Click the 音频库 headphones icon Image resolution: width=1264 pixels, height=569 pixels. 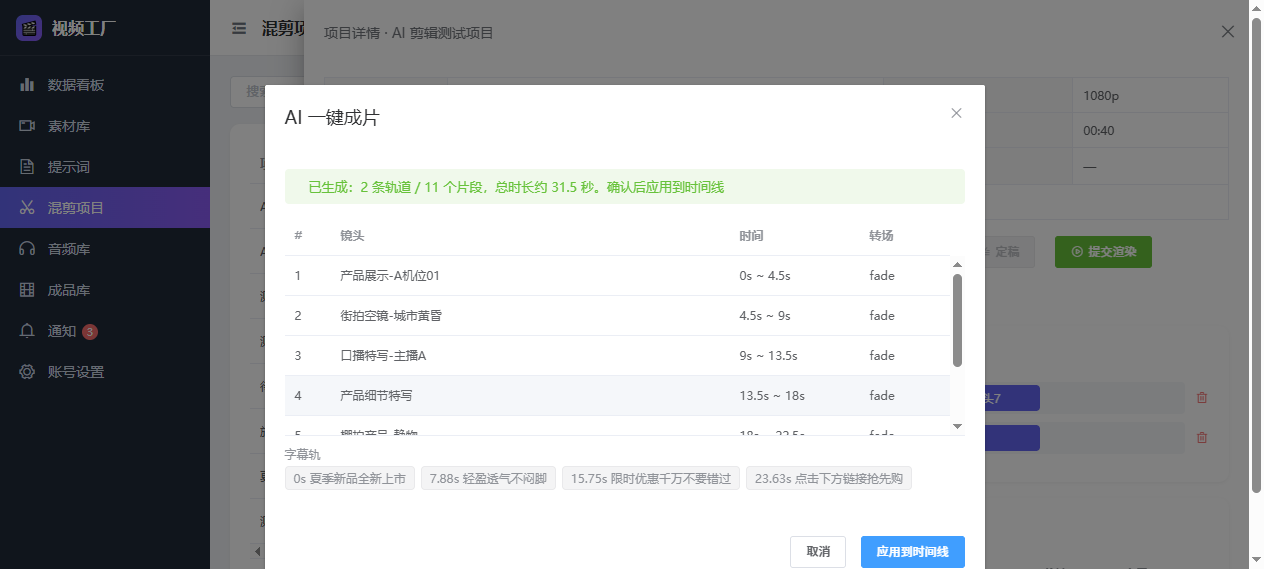coord(27,249)
